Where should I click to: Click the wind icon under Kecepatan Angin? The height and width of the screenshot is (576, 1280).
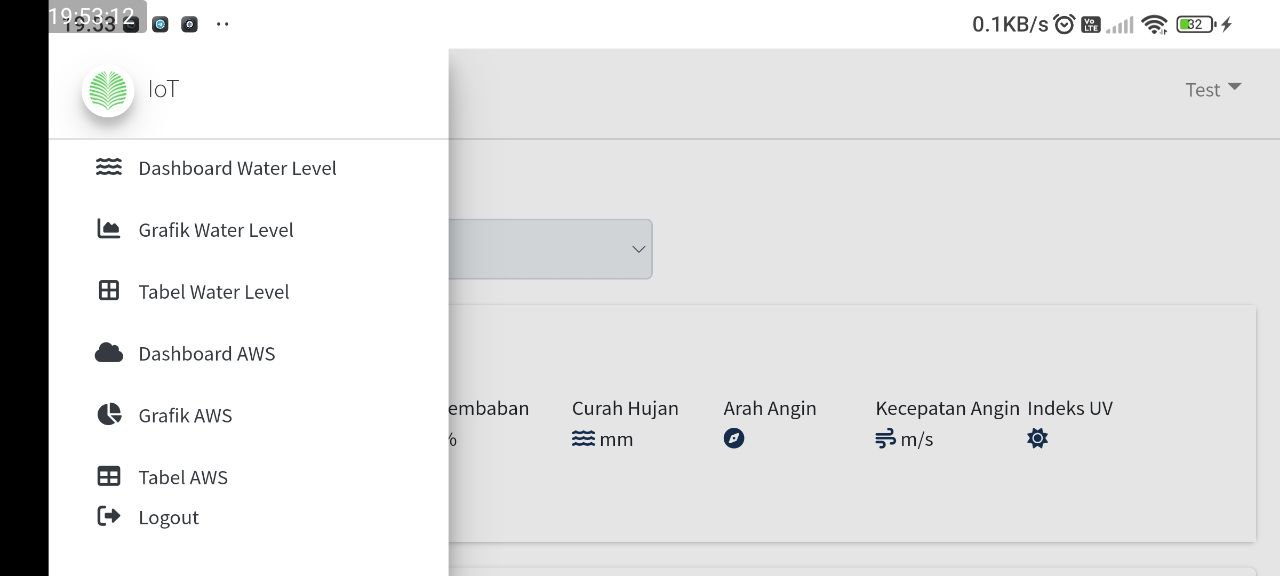[x=885, y=439]
